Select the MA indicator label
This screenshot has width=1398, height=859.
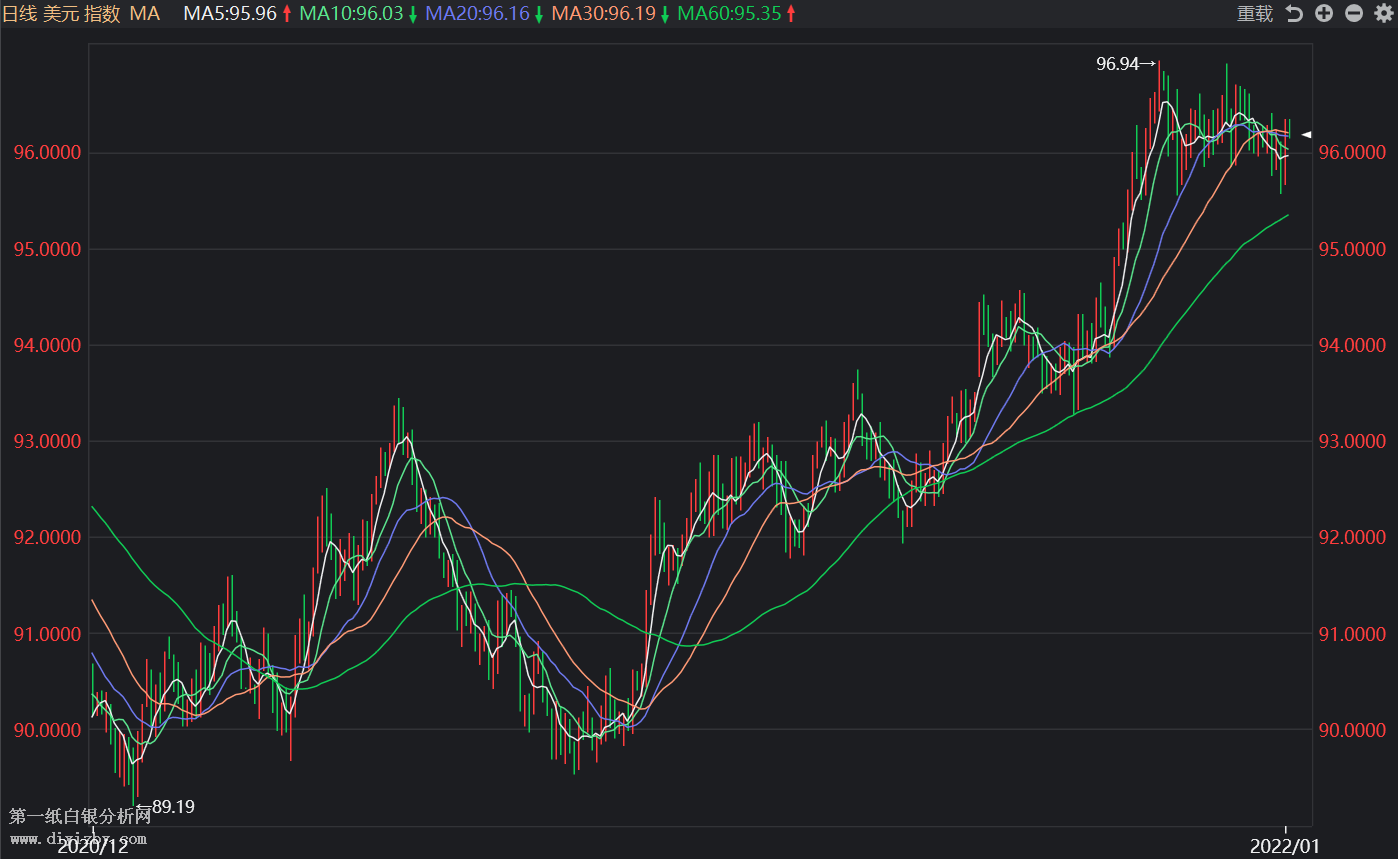(x=145, y=14)
